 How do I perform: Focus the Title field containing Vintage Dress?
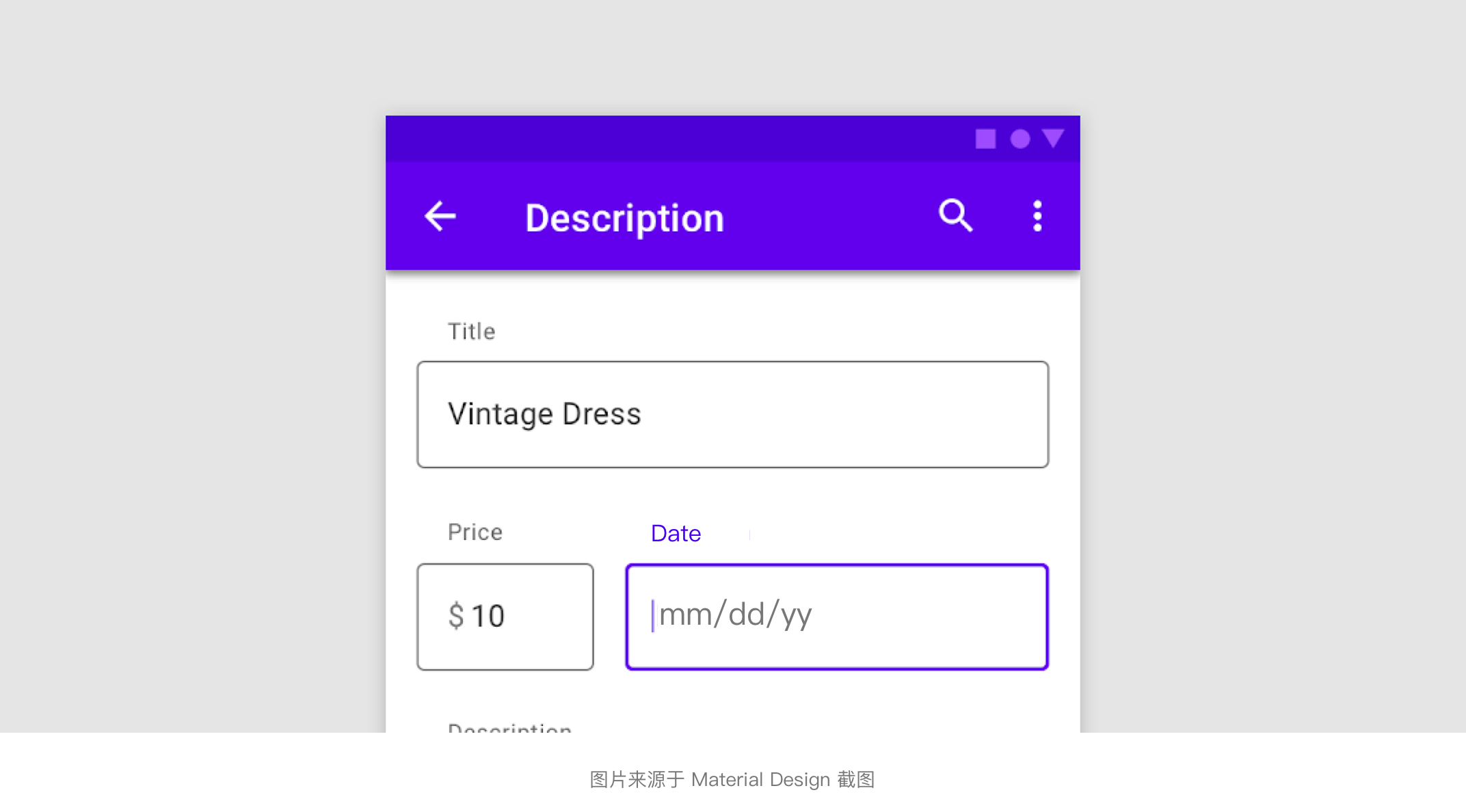[732, 415]
